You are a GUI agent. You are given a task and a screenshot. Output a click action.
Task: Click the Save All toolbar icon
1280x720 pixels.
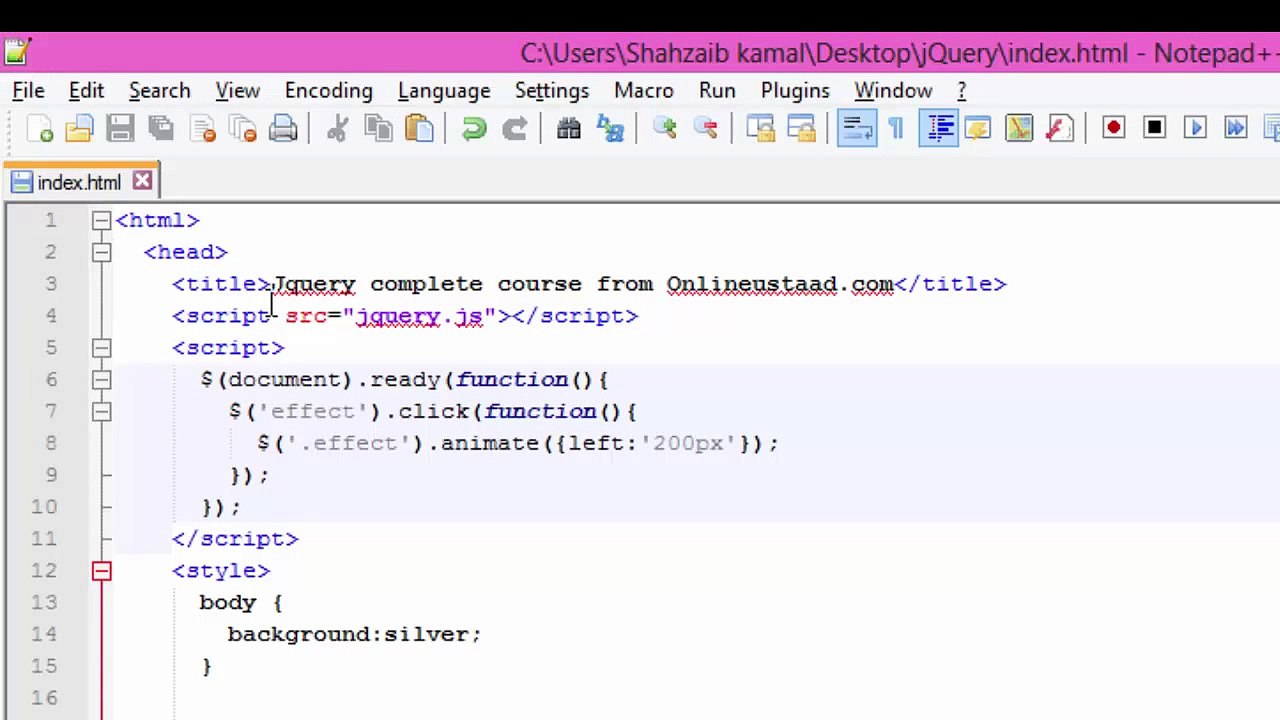(x=161, y=128)
